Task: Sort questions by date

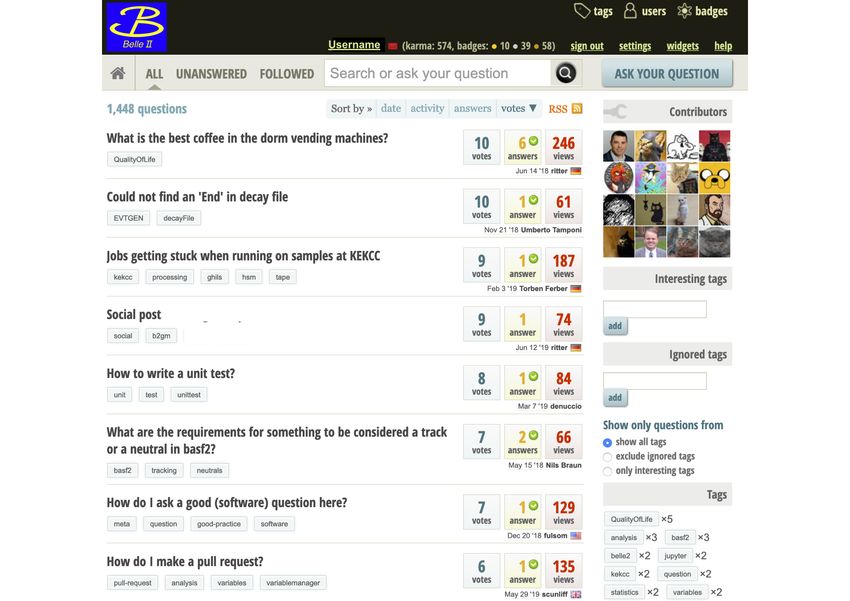Action: tap(391, 108)
